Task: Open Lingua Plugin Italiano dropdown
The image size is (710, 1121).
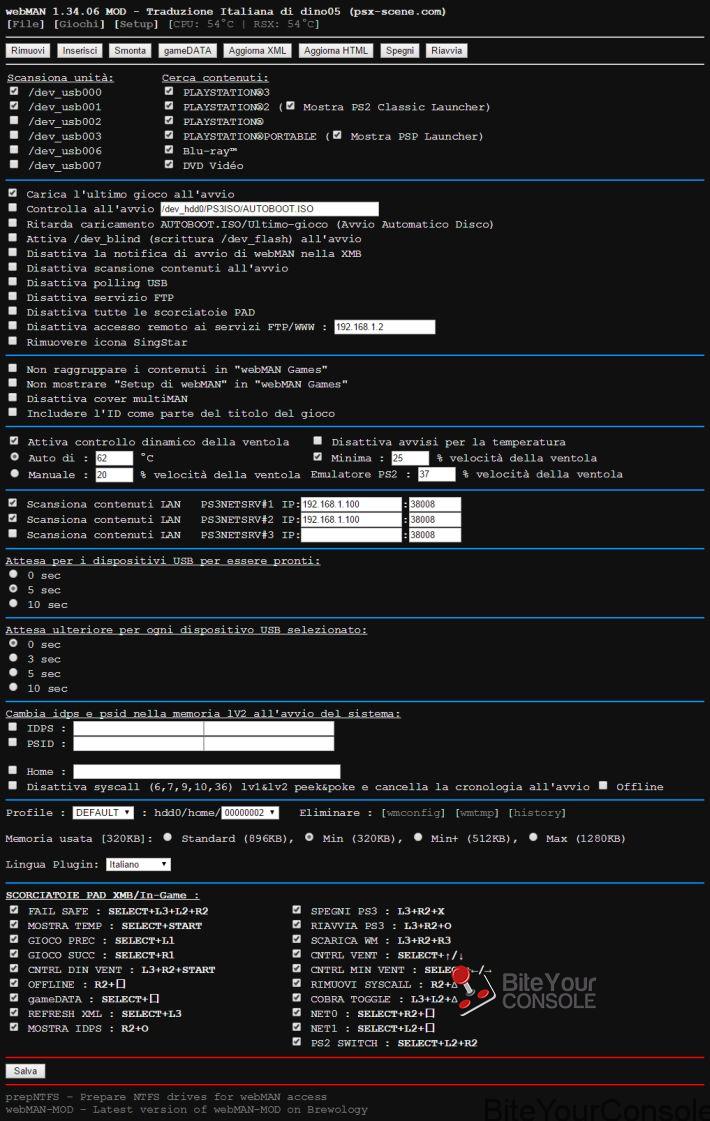Action: (x=139, y=864)
